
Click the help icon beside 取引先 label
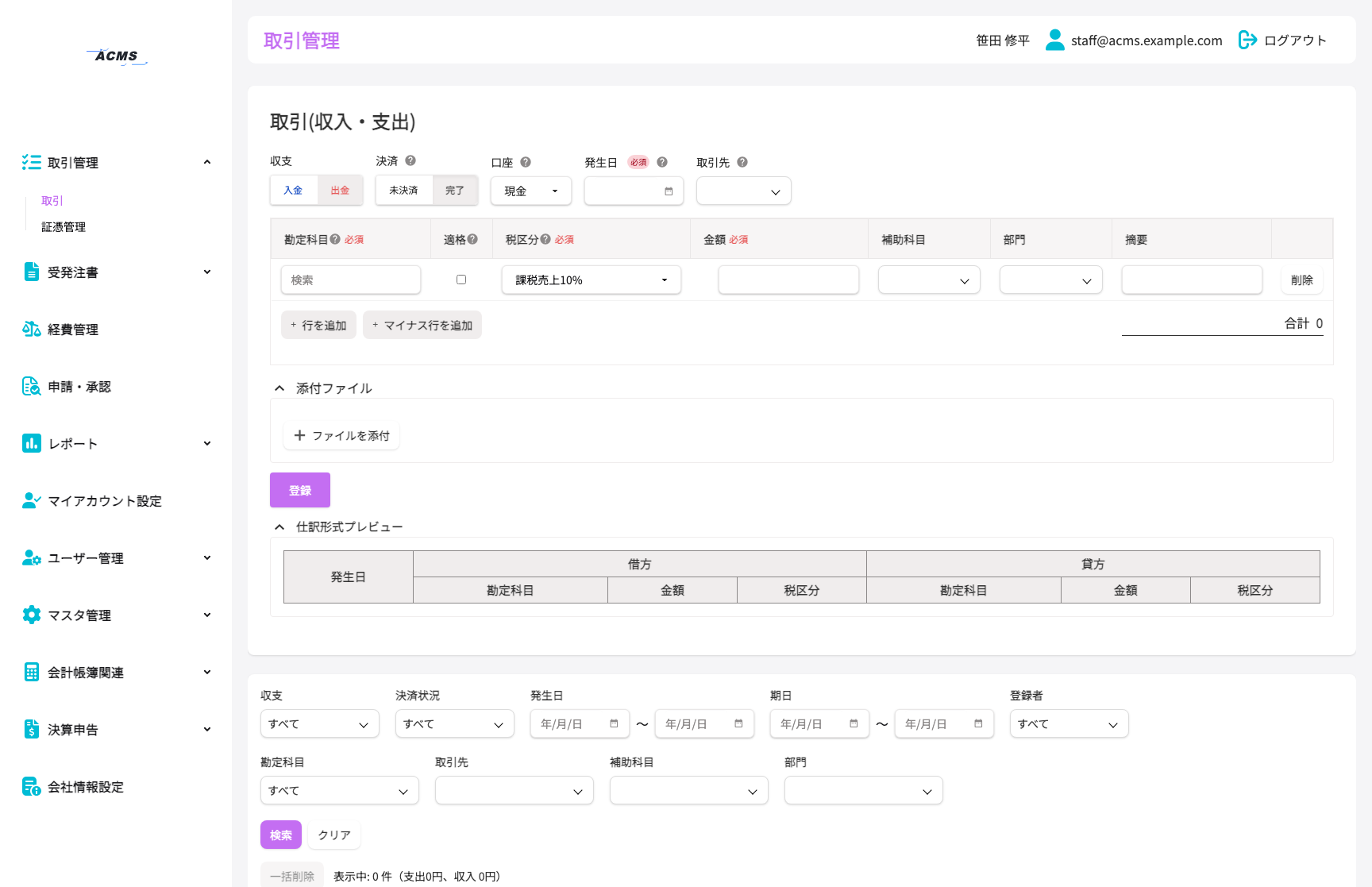point(742,162)
